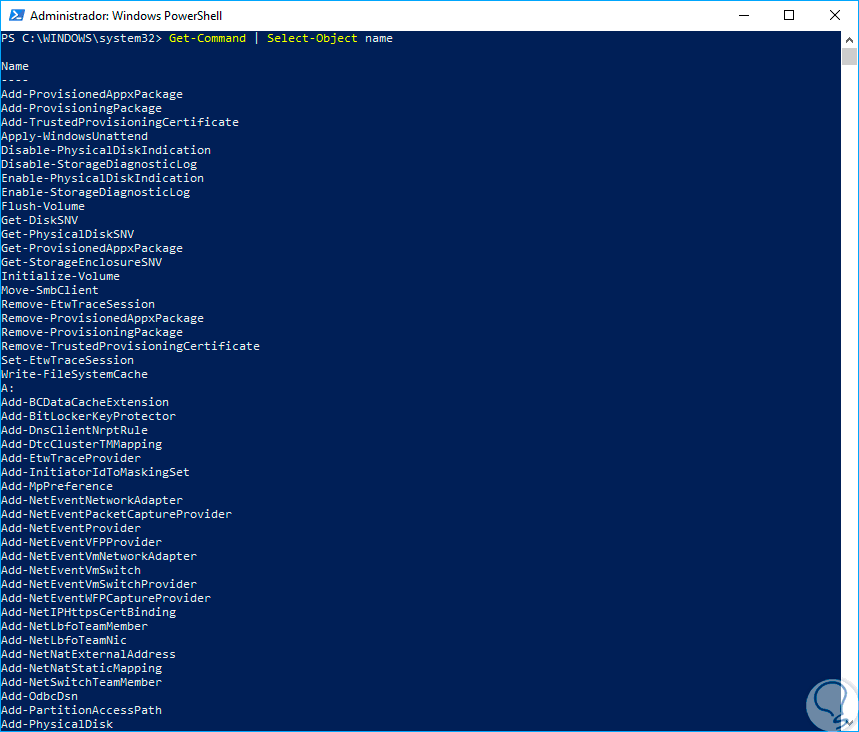Click 'Add-NetLbfoTeamMember' line
Image resolution: width=859 pixels, height=732 pixels.
click(75, 626)
